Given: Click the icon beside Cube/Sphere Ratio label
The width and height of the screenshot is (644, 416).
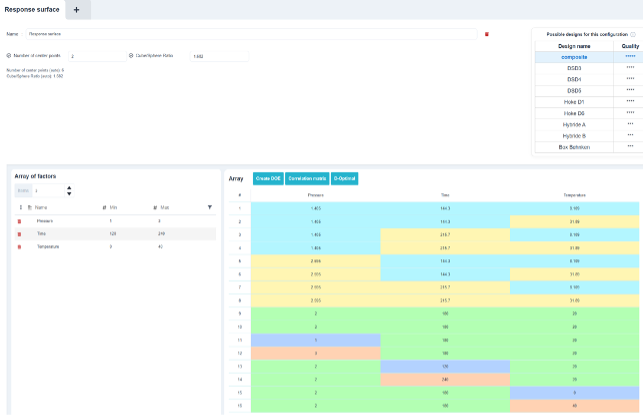Looking at the screenshot, I should tap(131, 55).
